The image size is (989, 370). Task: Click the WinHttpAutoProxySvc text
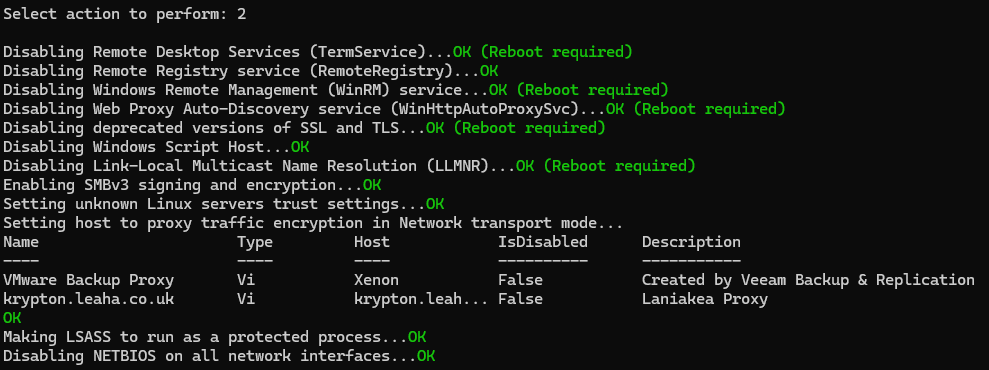point(484,108)
